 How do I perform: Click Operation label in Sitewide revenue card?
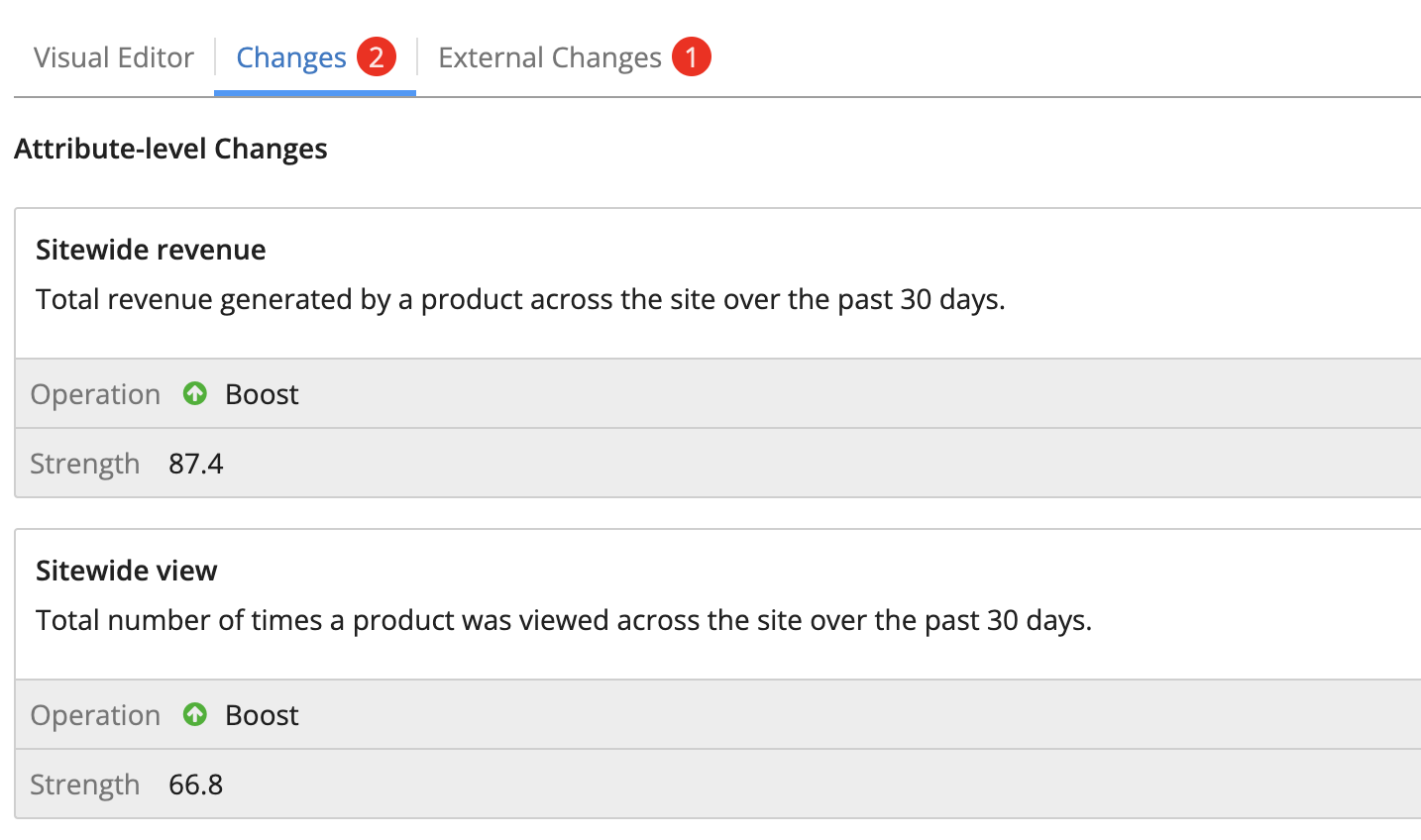tap(95, 394)
